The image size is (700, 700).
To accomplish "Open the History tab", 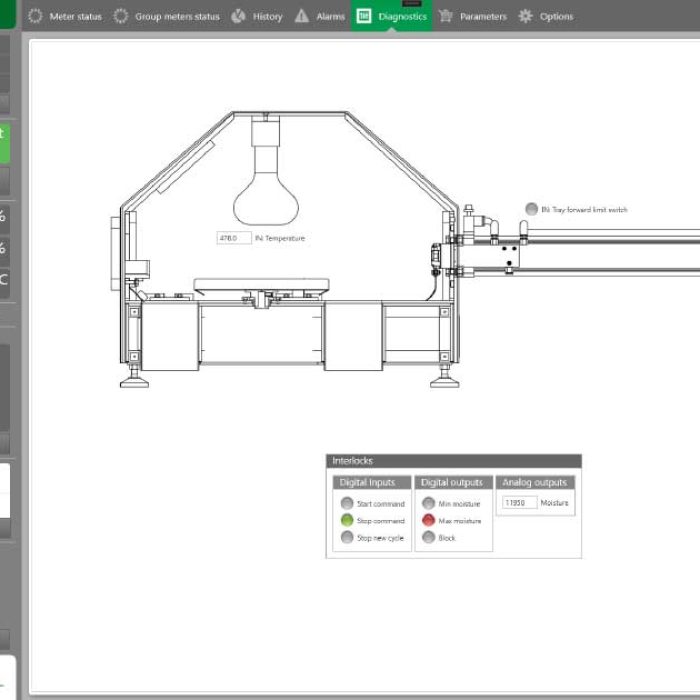I will [x=266, y=16].
